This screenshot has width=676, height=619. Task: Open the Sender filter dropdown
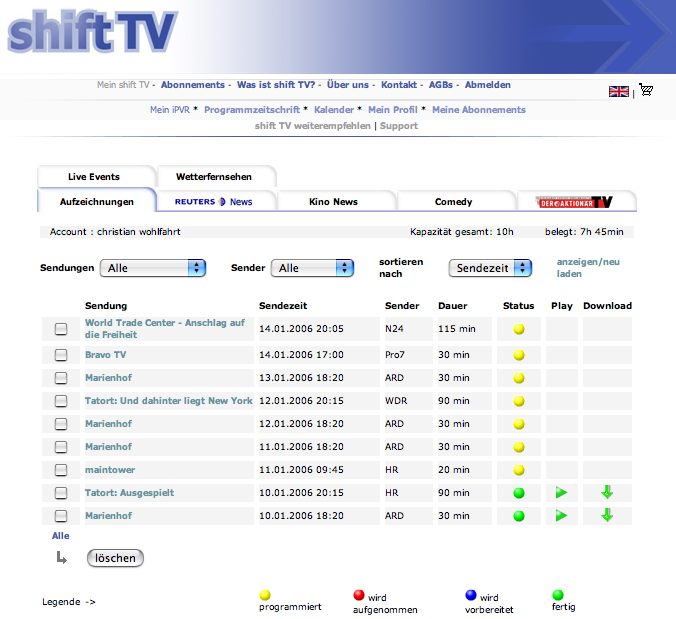pyautogui.click(x=313, y=268)
